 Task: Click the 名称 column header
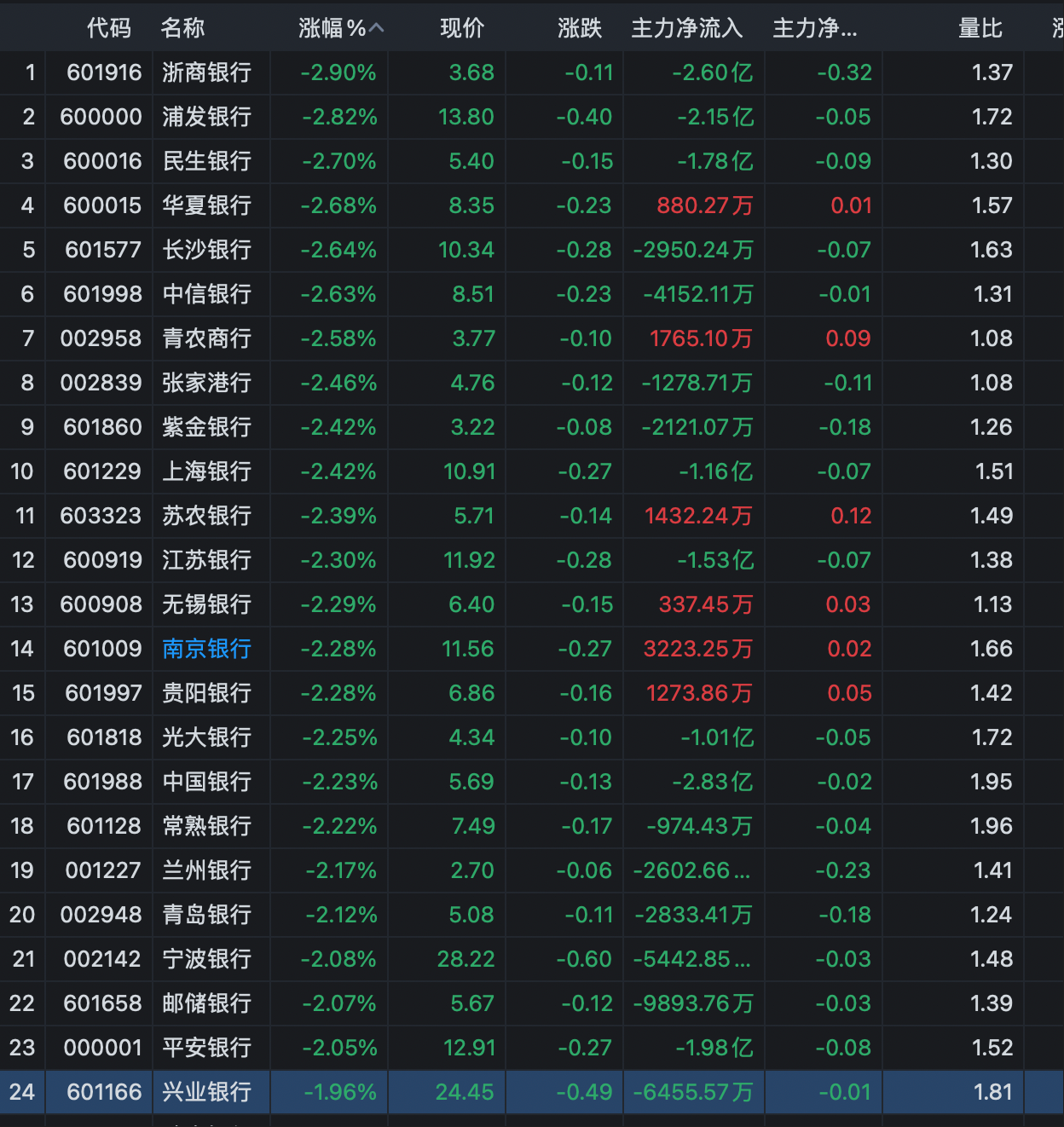coord(182,28)
